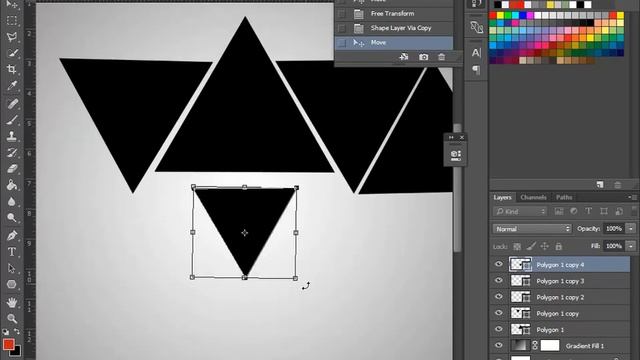Expand the collapsed floating panel arrows
The height and width of the screenshot is (360, 640).
451,138
